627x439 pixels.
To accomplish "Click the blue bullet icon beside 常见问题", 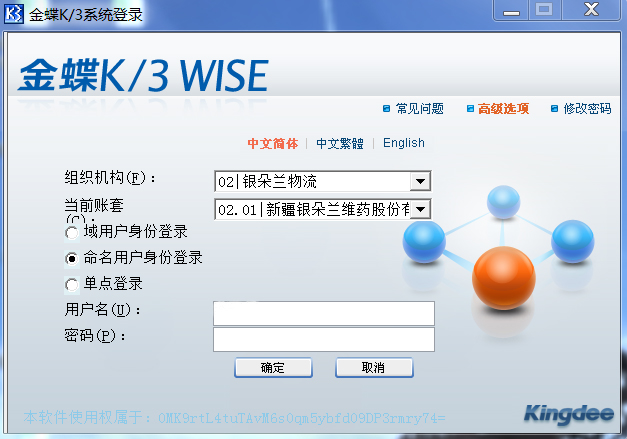I will [x=386, y=108].
